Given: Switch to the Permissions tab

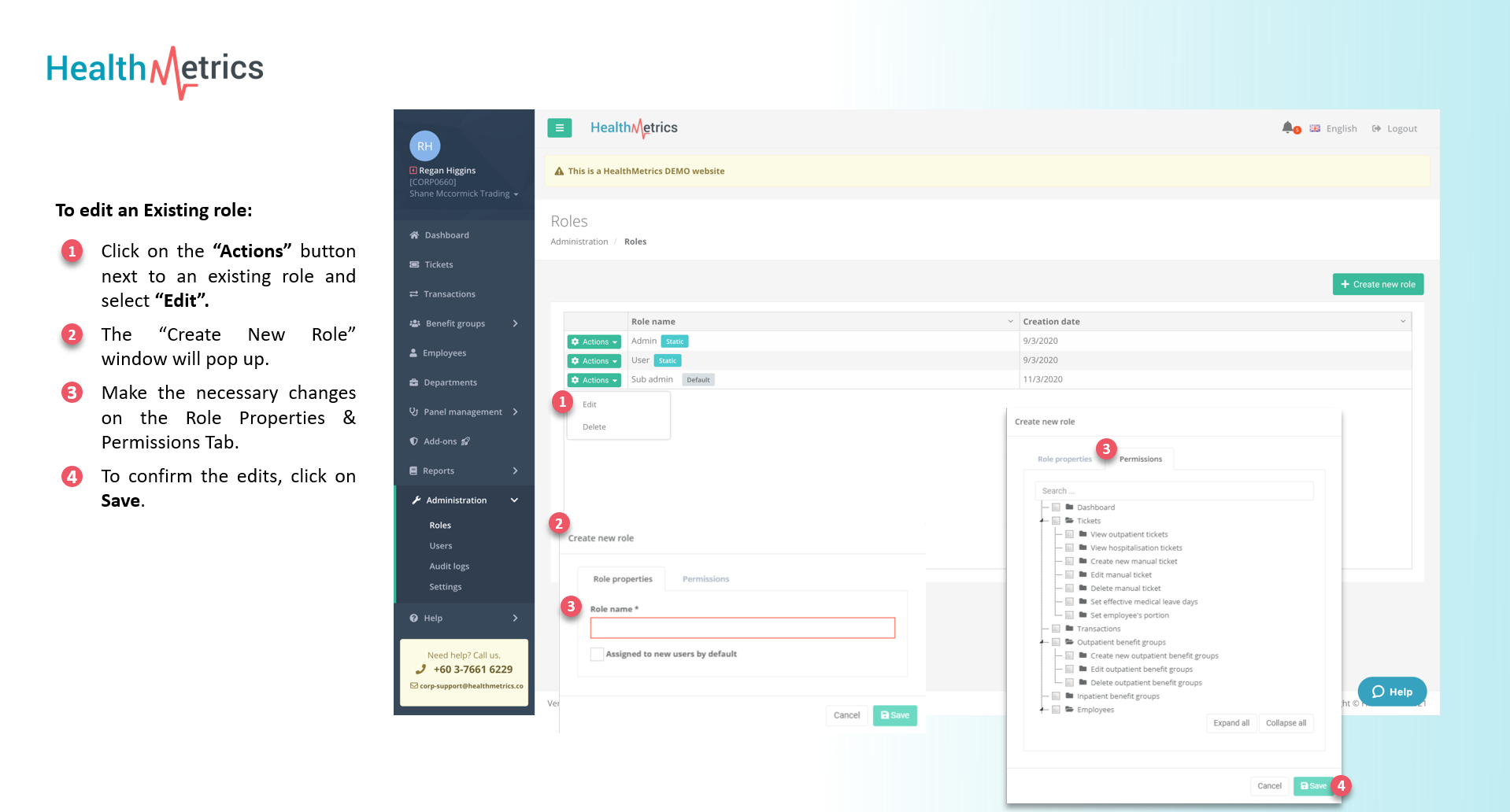Looking at the screenshot, I should click(705, 579).
